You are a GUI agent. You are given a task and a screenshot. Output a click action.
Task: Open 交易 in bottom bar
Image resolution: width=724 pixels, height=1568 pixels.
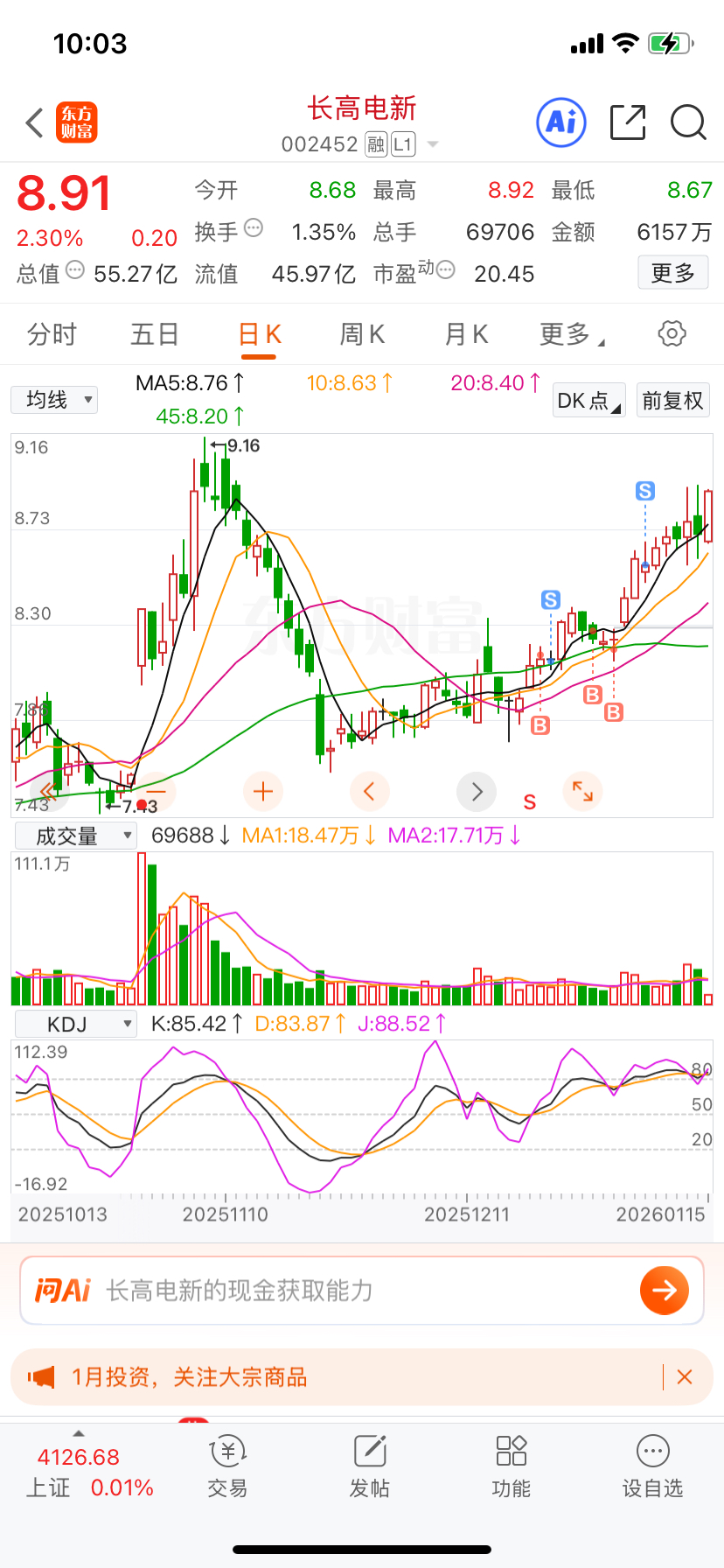tap(228, 1466)
